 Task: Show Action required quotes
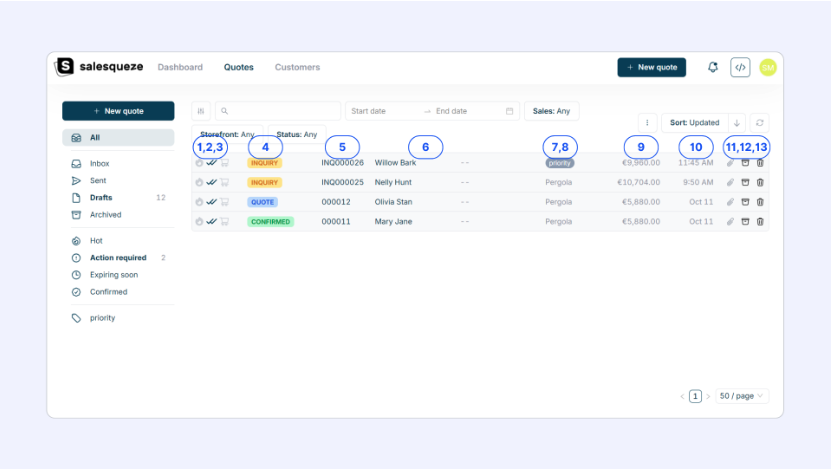pyautogui.click(x=118, y=258)
